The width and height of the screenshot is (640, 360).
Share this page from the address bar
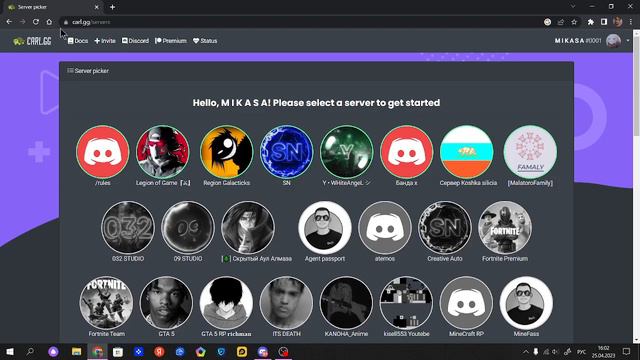coord(561,22)
